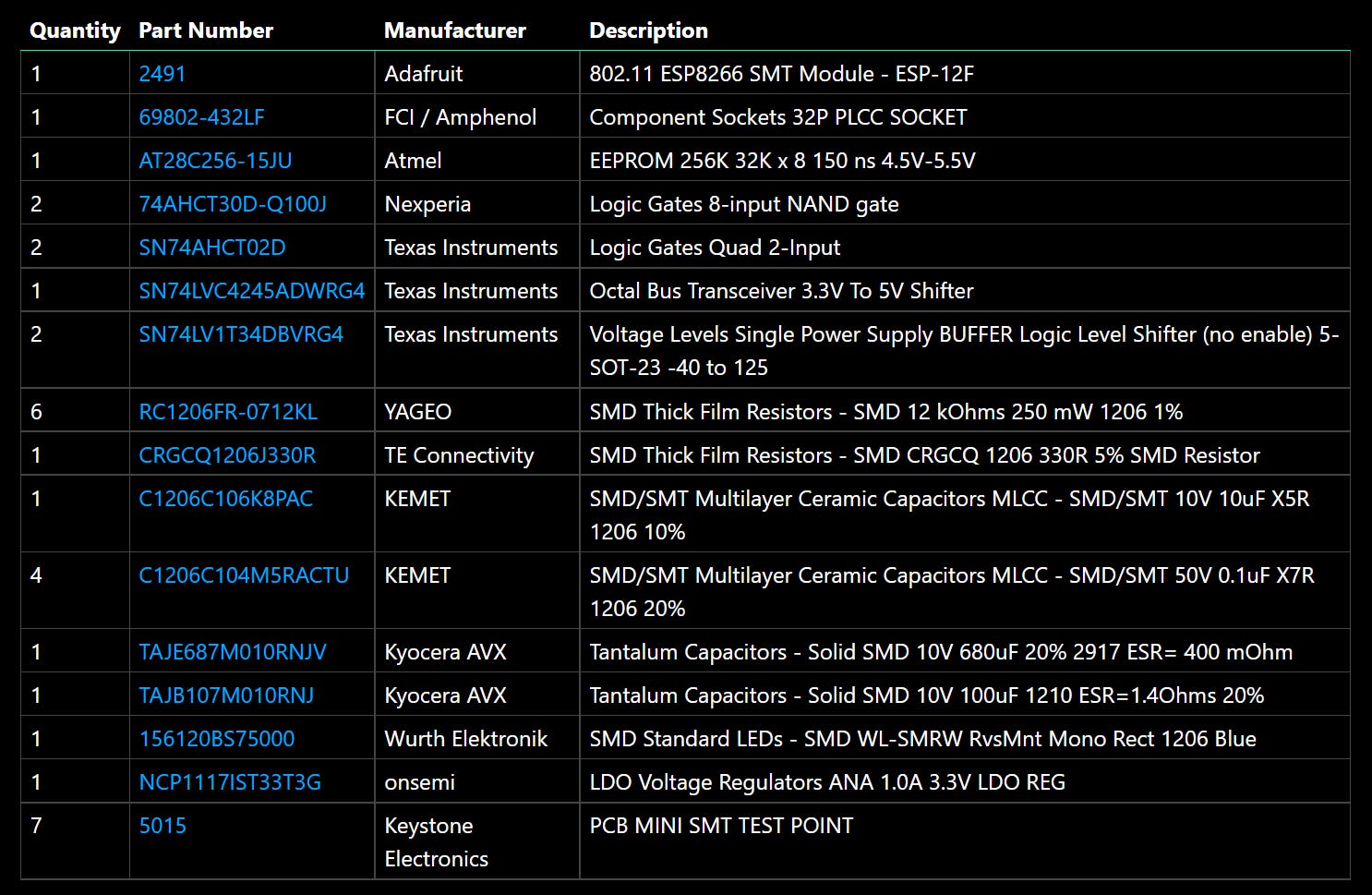
Task: Click the 8-input NAND gate description
Action: [744, 204]
